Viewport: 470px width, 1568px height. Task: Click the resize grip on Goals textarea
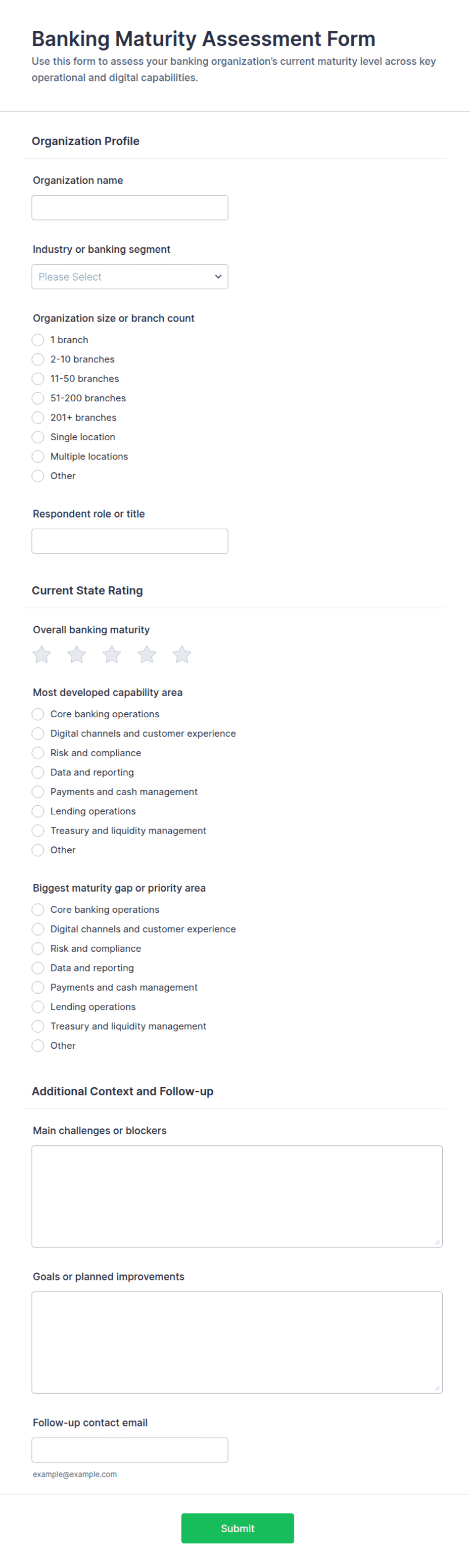pyautogui.click(x=437, y=1389)
